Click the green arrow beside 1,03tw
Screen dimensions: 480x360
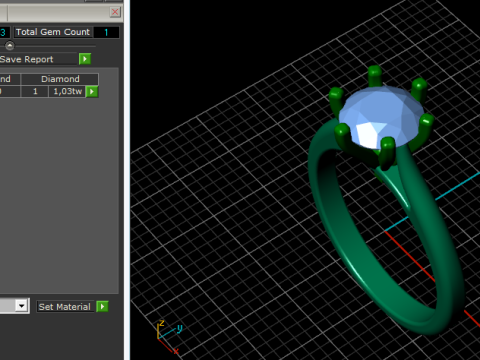[92, 91]
